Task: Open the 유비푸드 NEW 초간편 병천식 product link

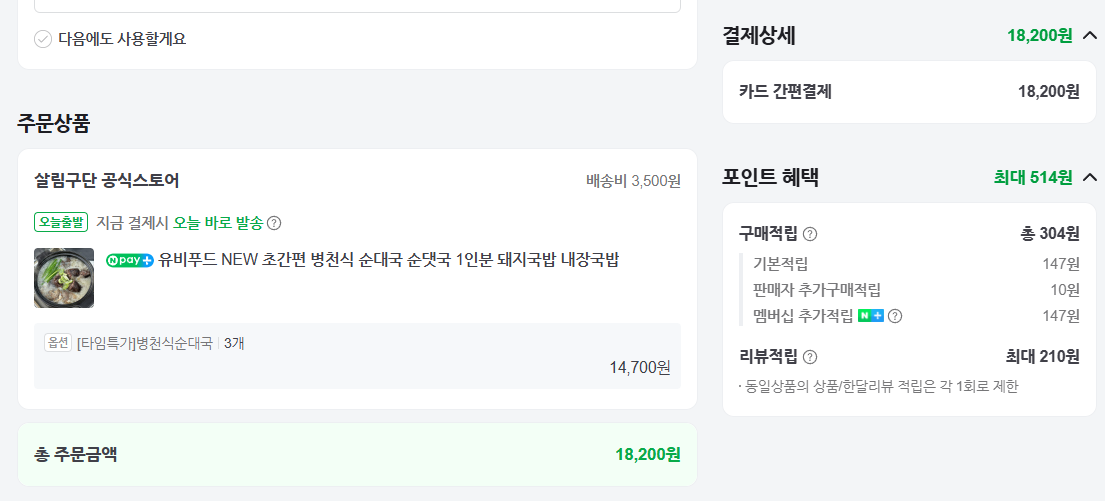Action: pyautogui.click(x=388, y=260)
